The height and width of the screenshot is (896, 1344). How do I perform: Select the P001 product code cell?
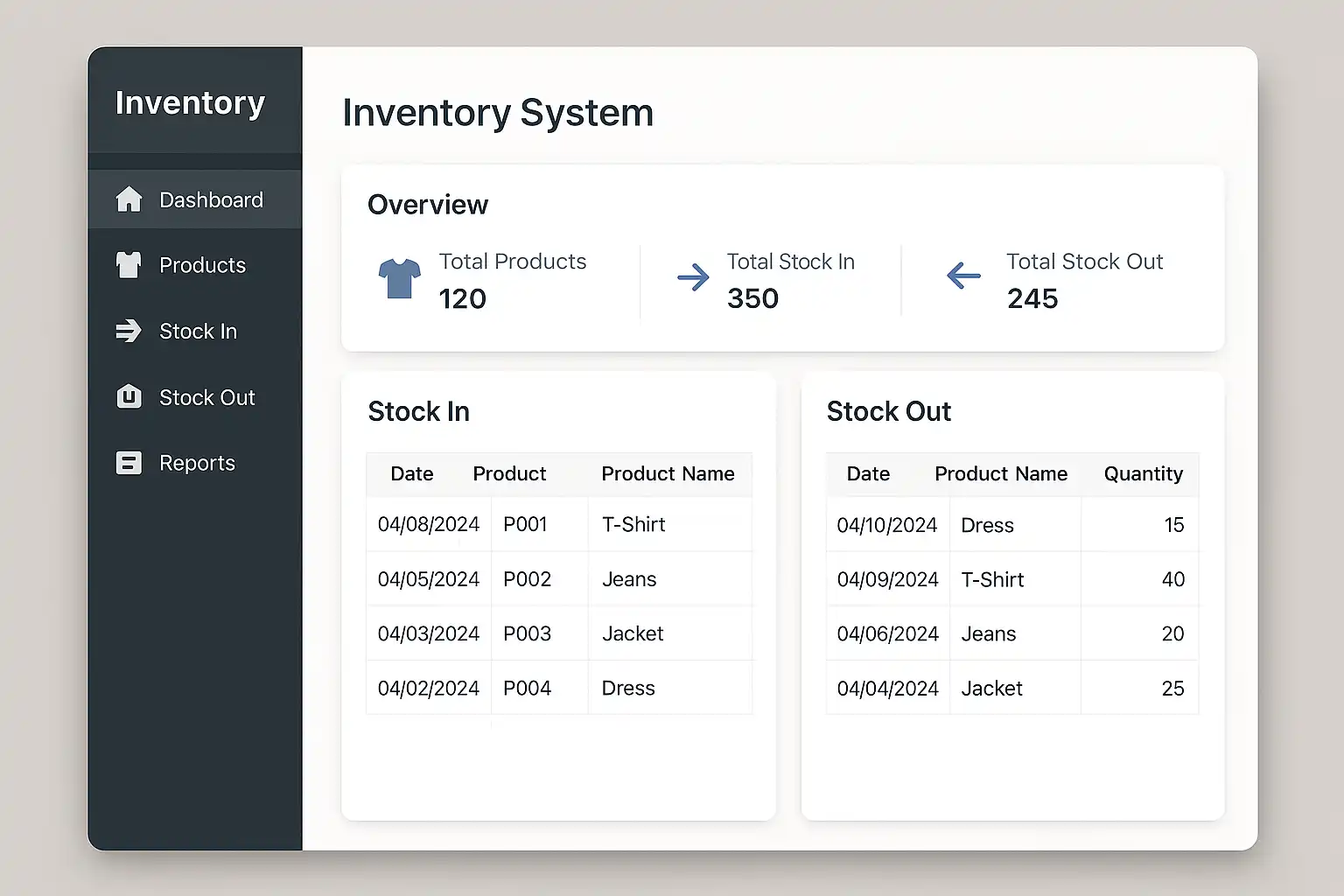[525, 525]
